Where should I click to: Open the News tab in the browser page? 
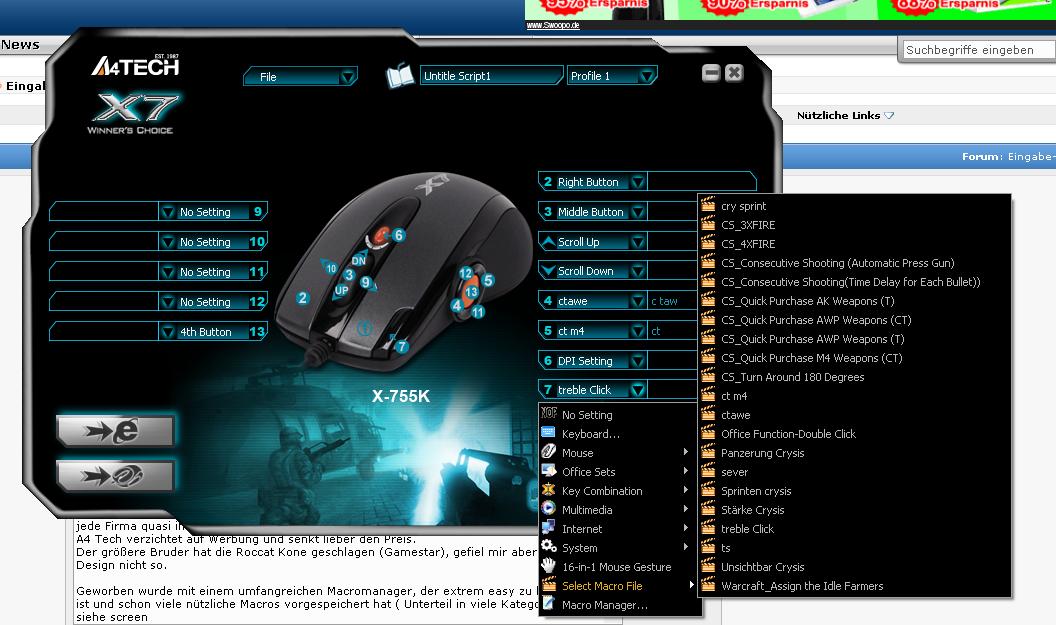[20, 44]
